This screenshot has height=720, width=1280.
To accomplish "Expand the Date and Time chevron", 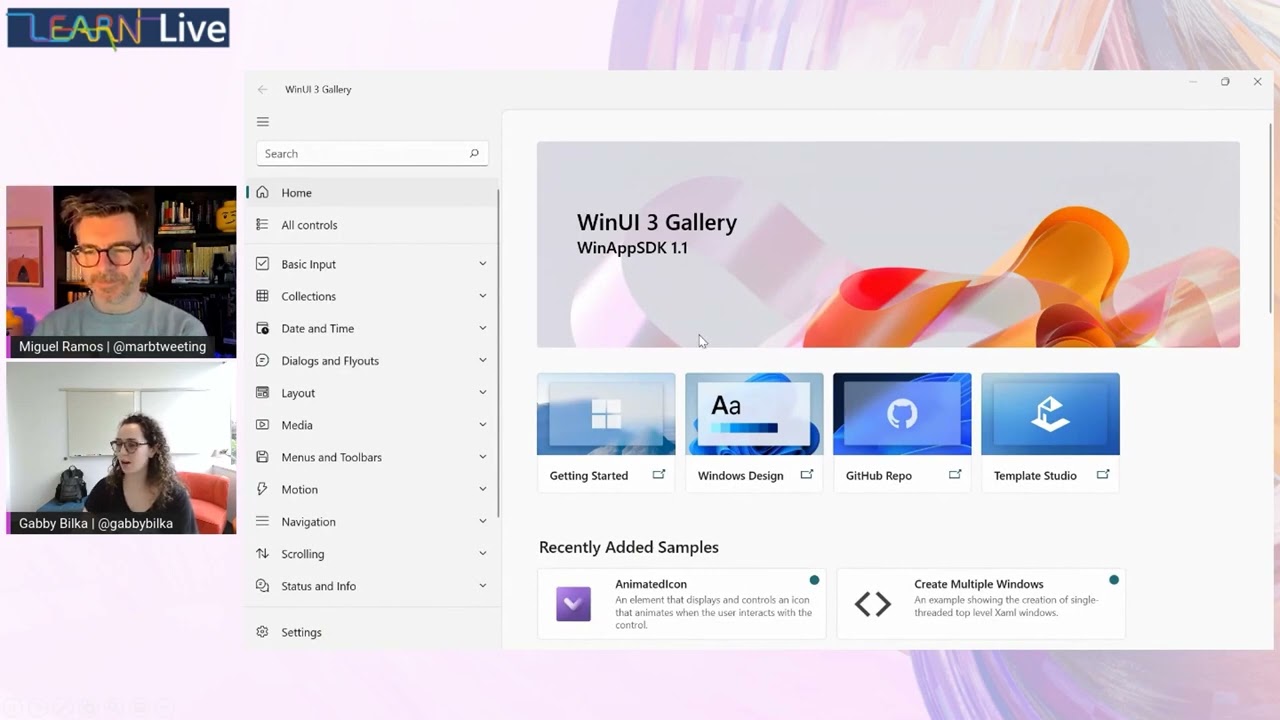I will pos(482,328).
